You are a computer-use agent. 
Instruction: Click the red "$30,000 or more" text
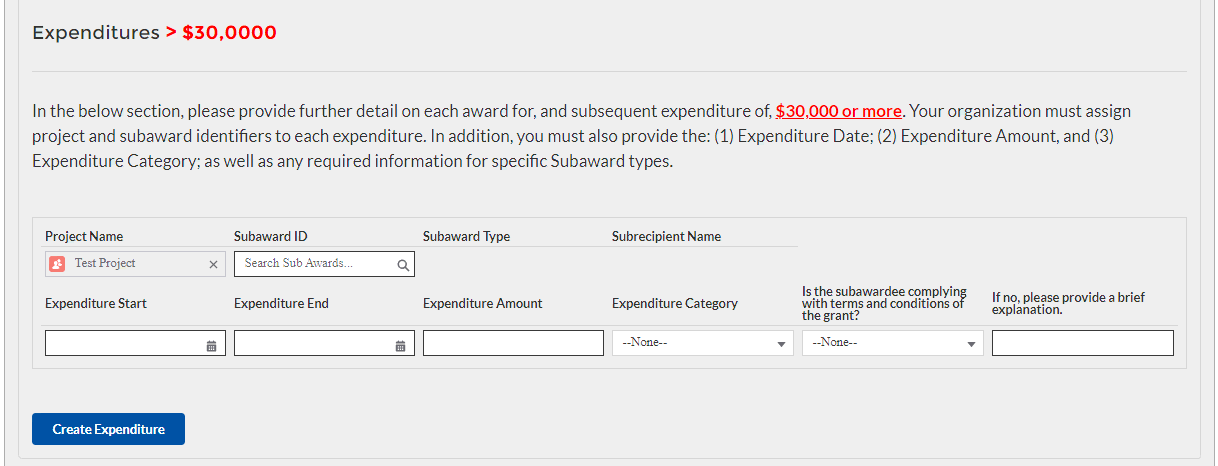[x=838, y=111]
